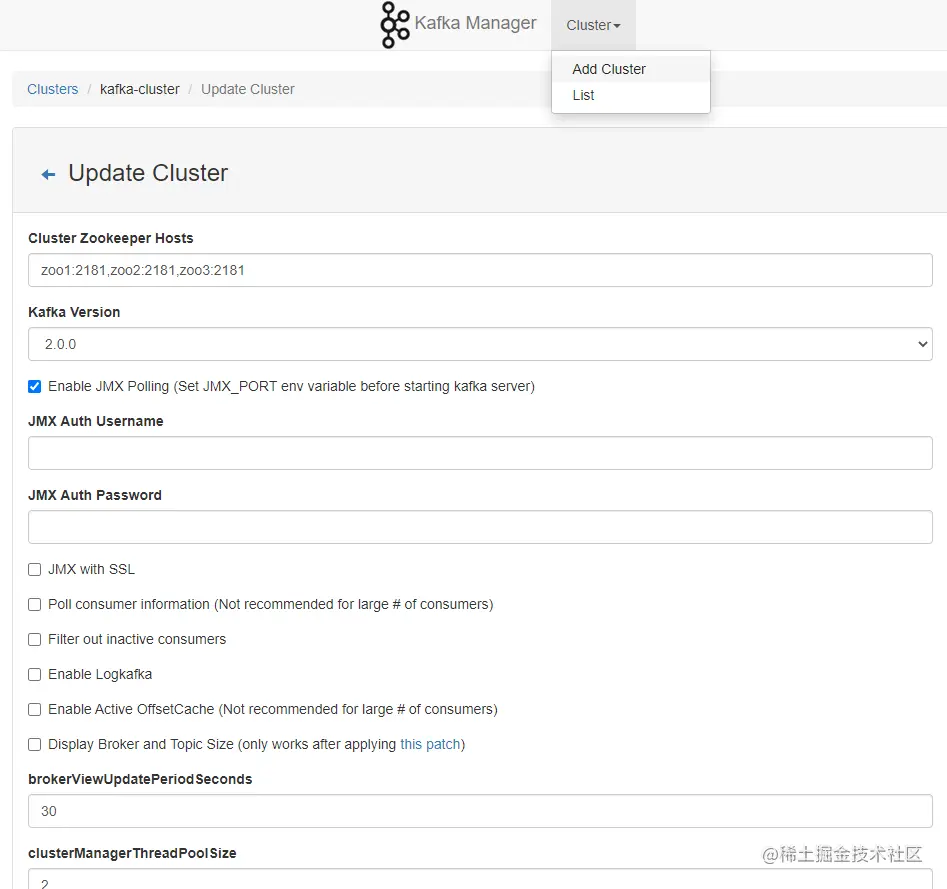This screenshot has width=947, height=889.
Task: Enable Logkafka
Action: pos(34,674)
